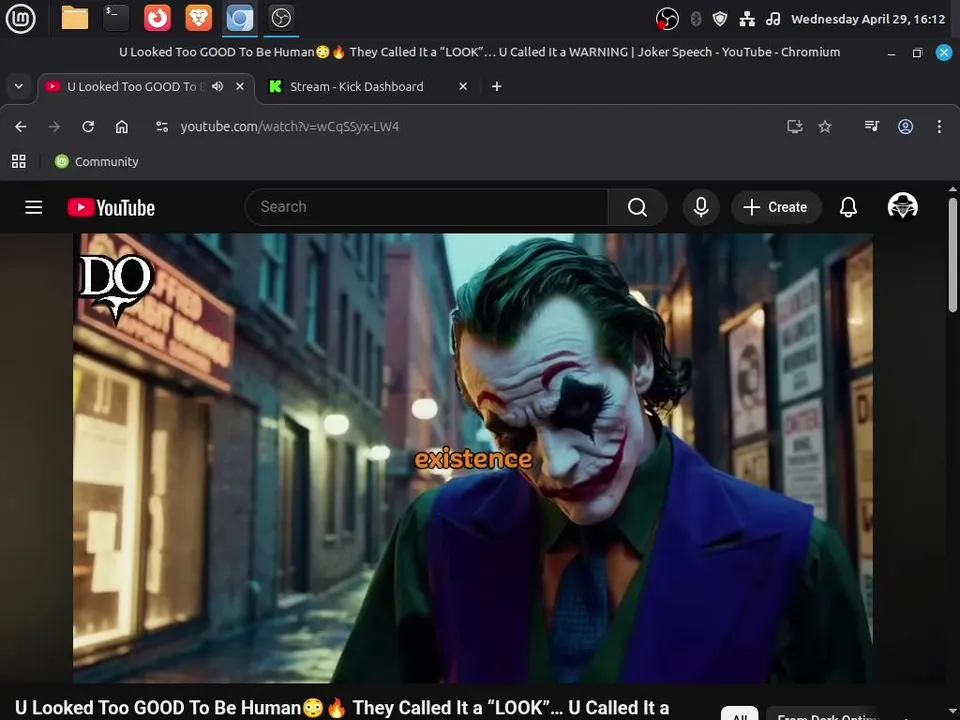Launch Brave browser from the panel
Viewport: 960px width, 720px height.
[x=198, y=18]
